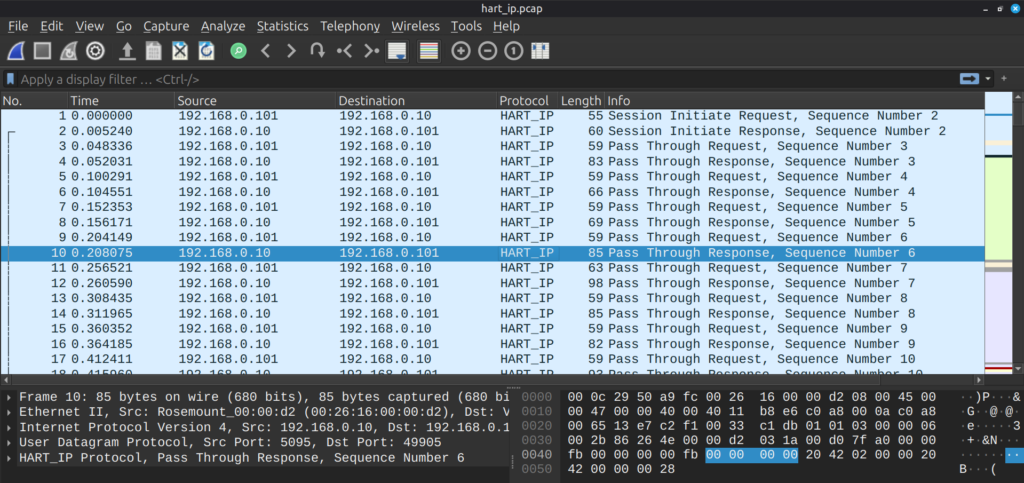Image resolution: width=1024 pixels, height=483 pixels.
Task: Open capture options gear icon
Action: pos(95,51)
